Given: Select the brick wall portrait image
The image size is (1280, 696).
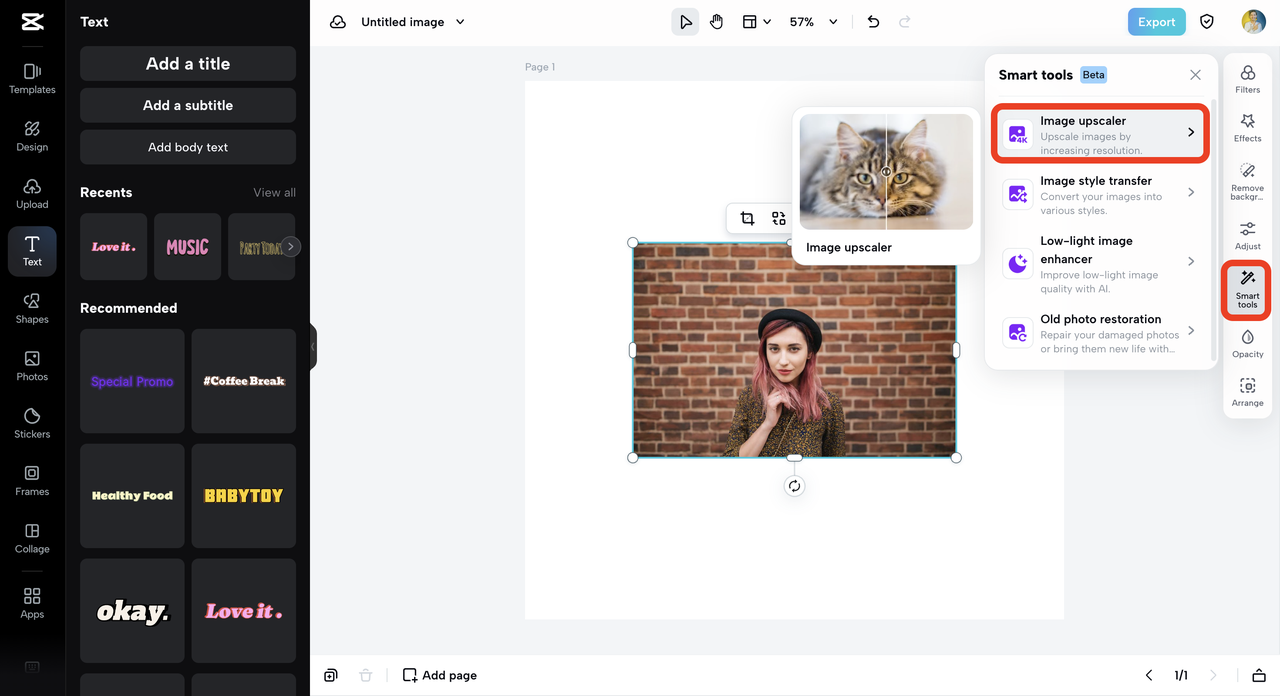Looking at the screenshot, I should (794, 350).
